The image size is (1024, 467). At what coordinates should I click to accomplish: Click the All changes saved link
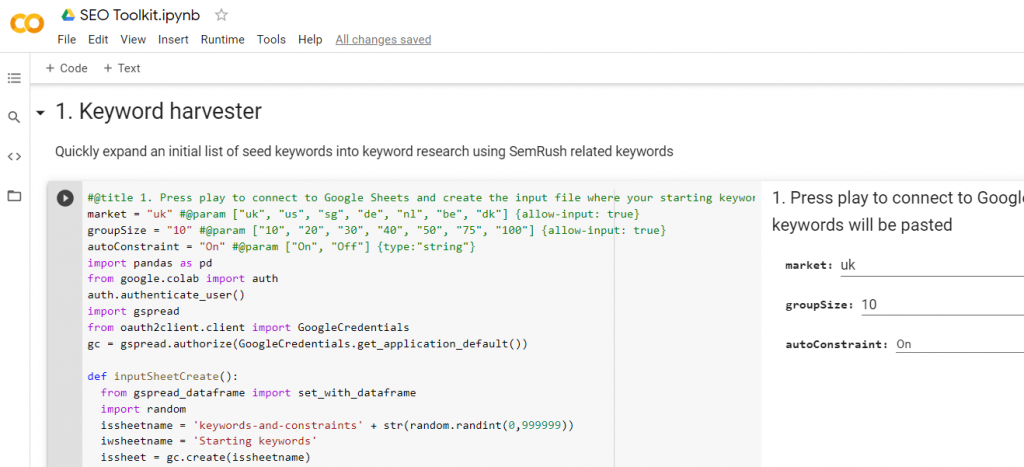(x=383, y=40)
